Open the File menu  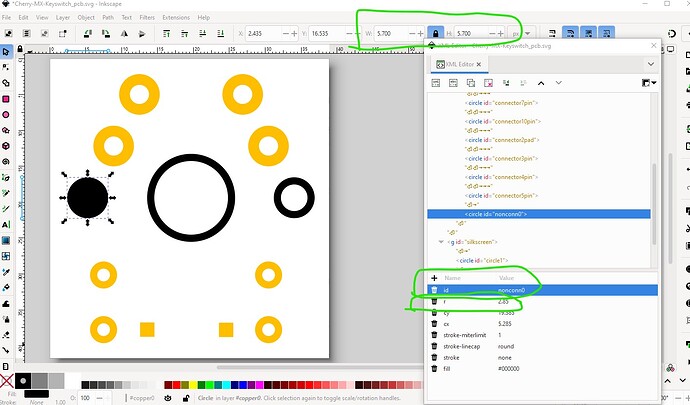click(6, 18)
